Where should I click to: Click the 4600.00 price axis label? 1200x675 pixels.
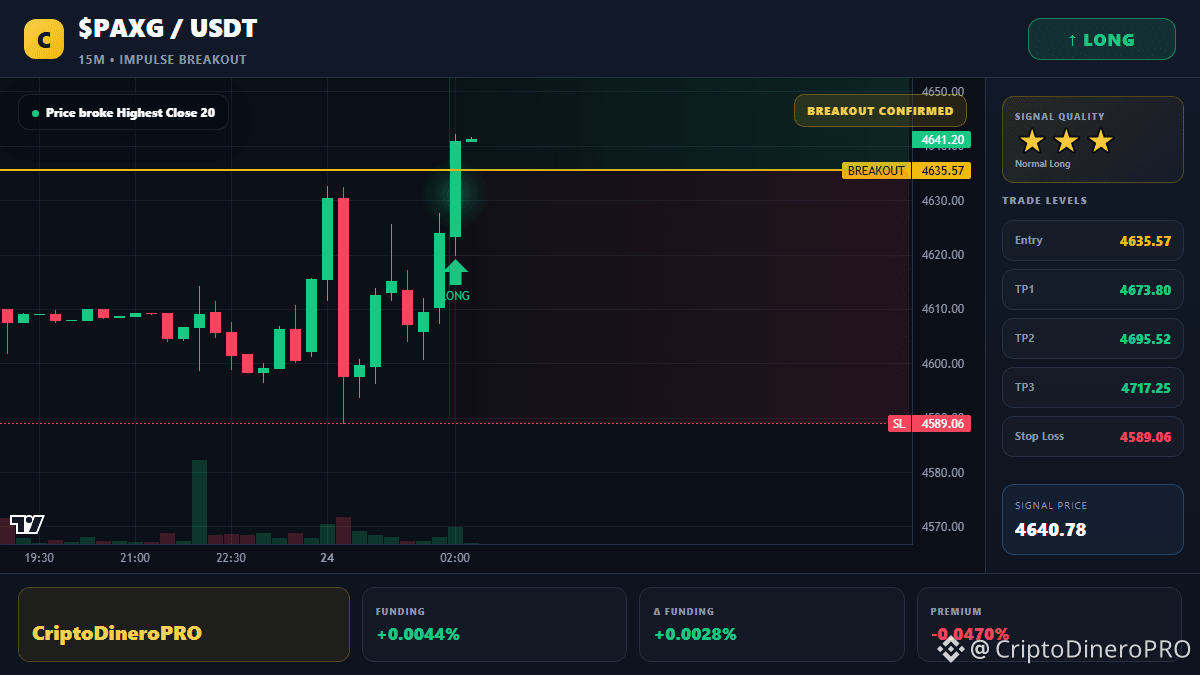pyautogui.click(x=943, y=364)
